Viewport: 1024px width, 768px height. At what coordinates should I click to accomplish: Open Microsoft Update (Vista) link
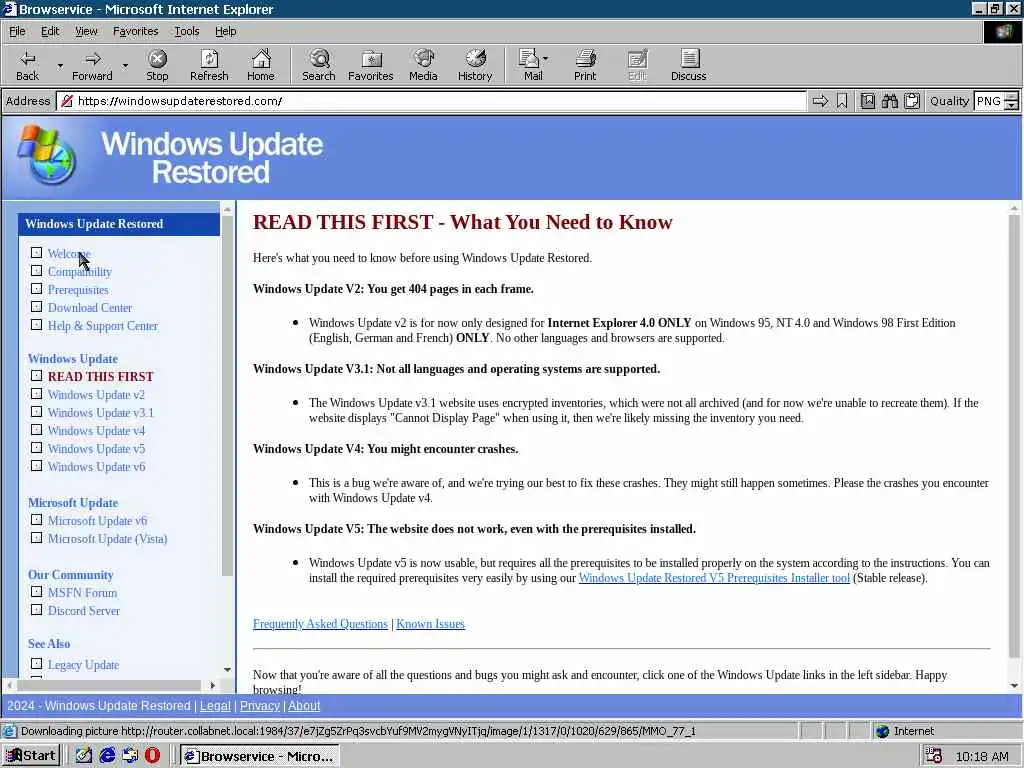(x=108, y=539)
